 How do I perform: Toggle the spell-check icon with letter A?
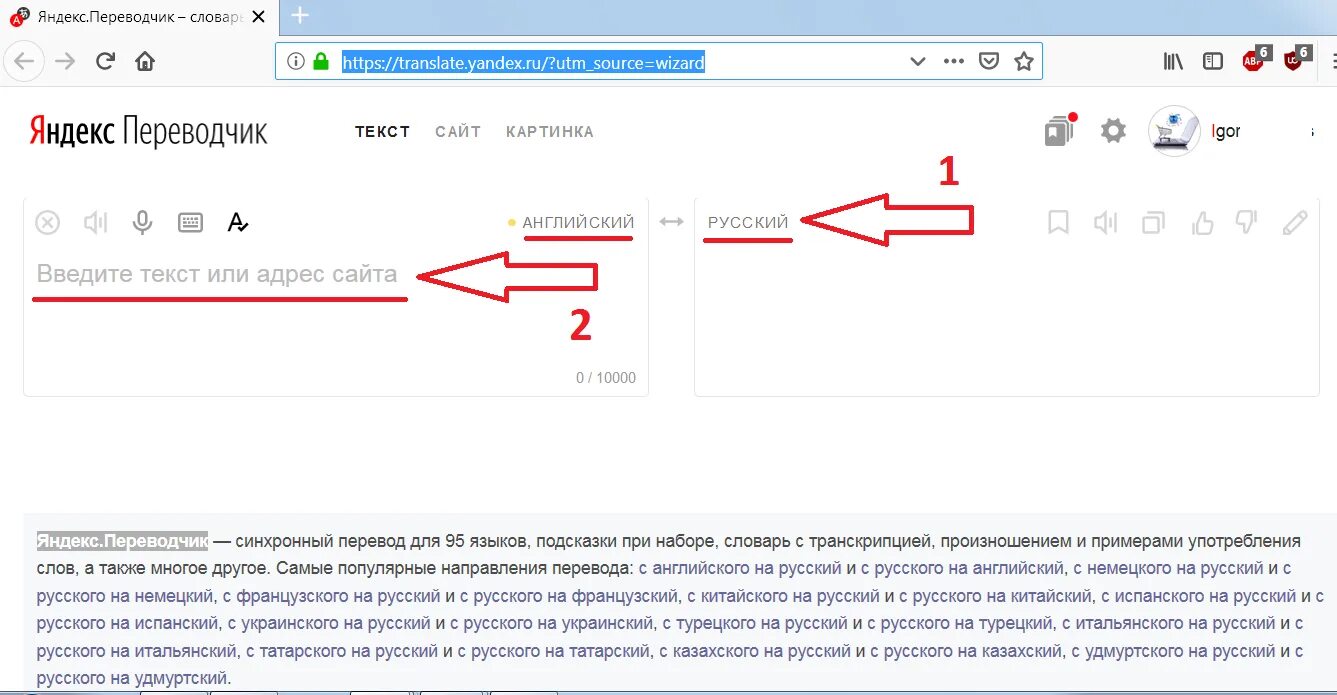(238, 222)
